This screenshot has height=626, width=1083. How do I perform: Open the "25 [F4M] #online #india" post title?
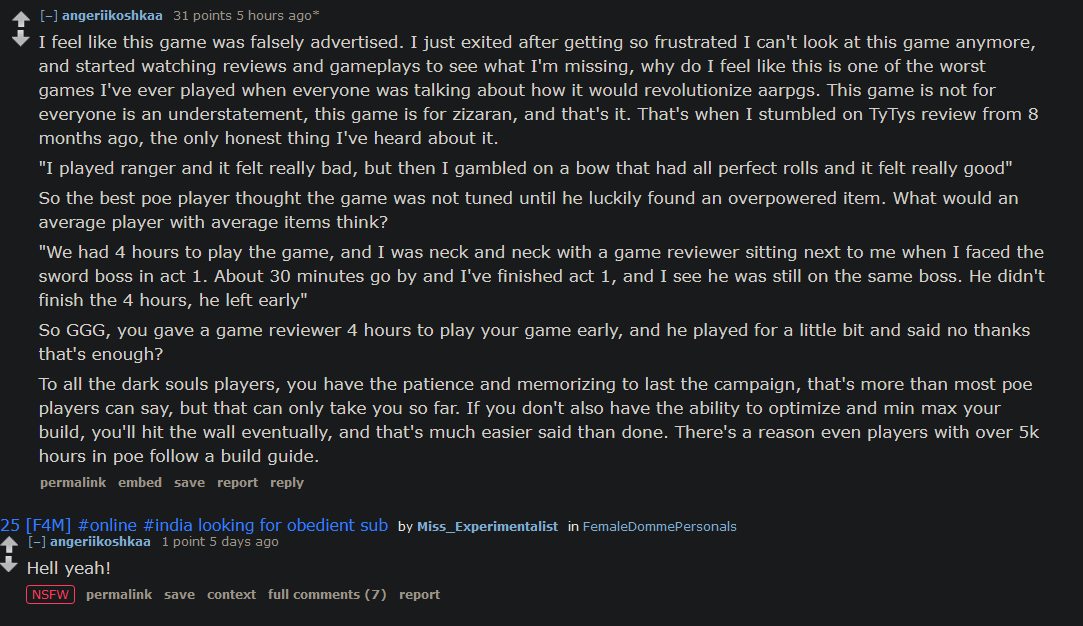tap(194, 525)
